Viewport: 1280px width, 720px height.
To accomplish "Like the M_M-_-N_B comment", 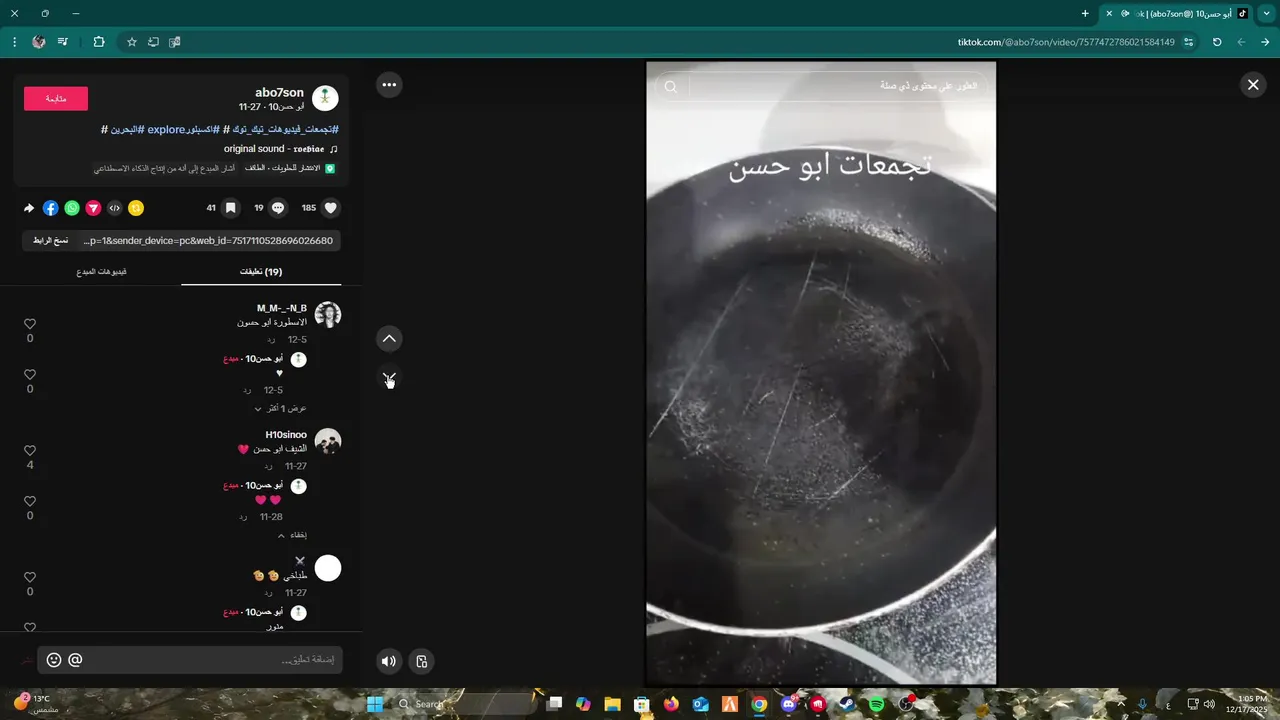I will pos(30,324).
